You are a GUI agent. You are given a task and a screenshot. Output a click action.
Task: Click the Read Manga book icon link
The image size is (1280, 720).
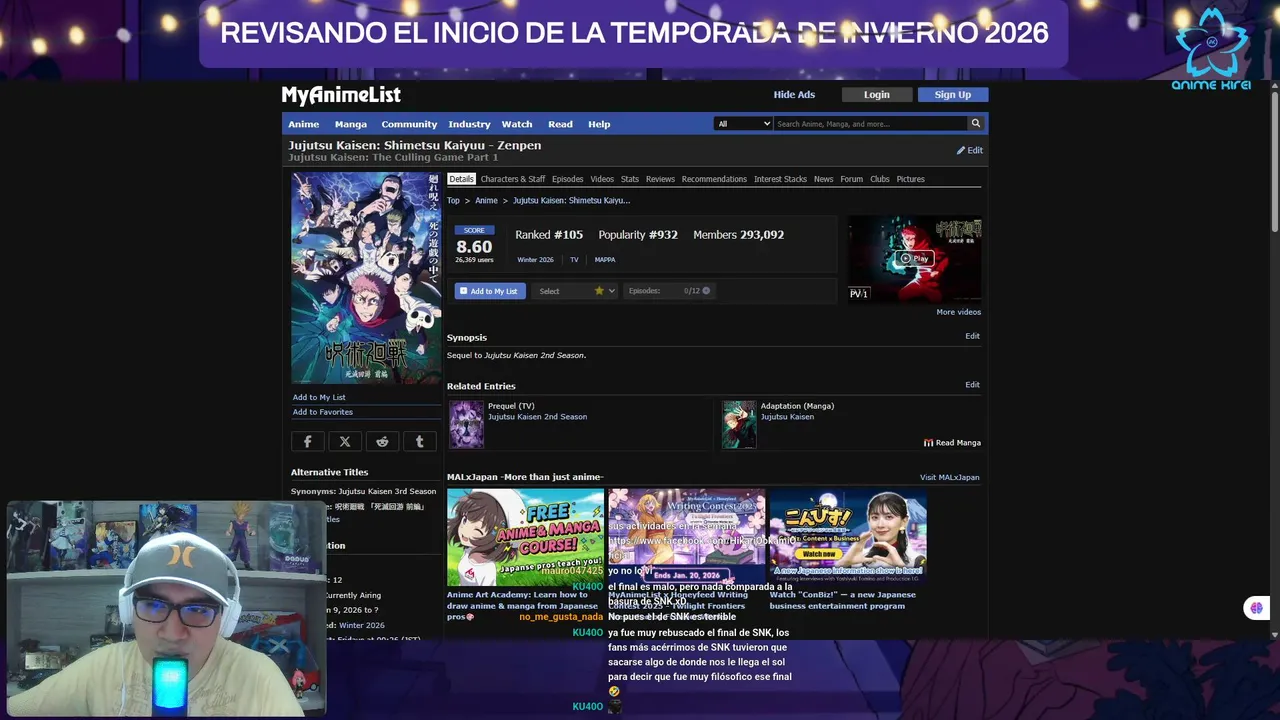pos(952,442)
